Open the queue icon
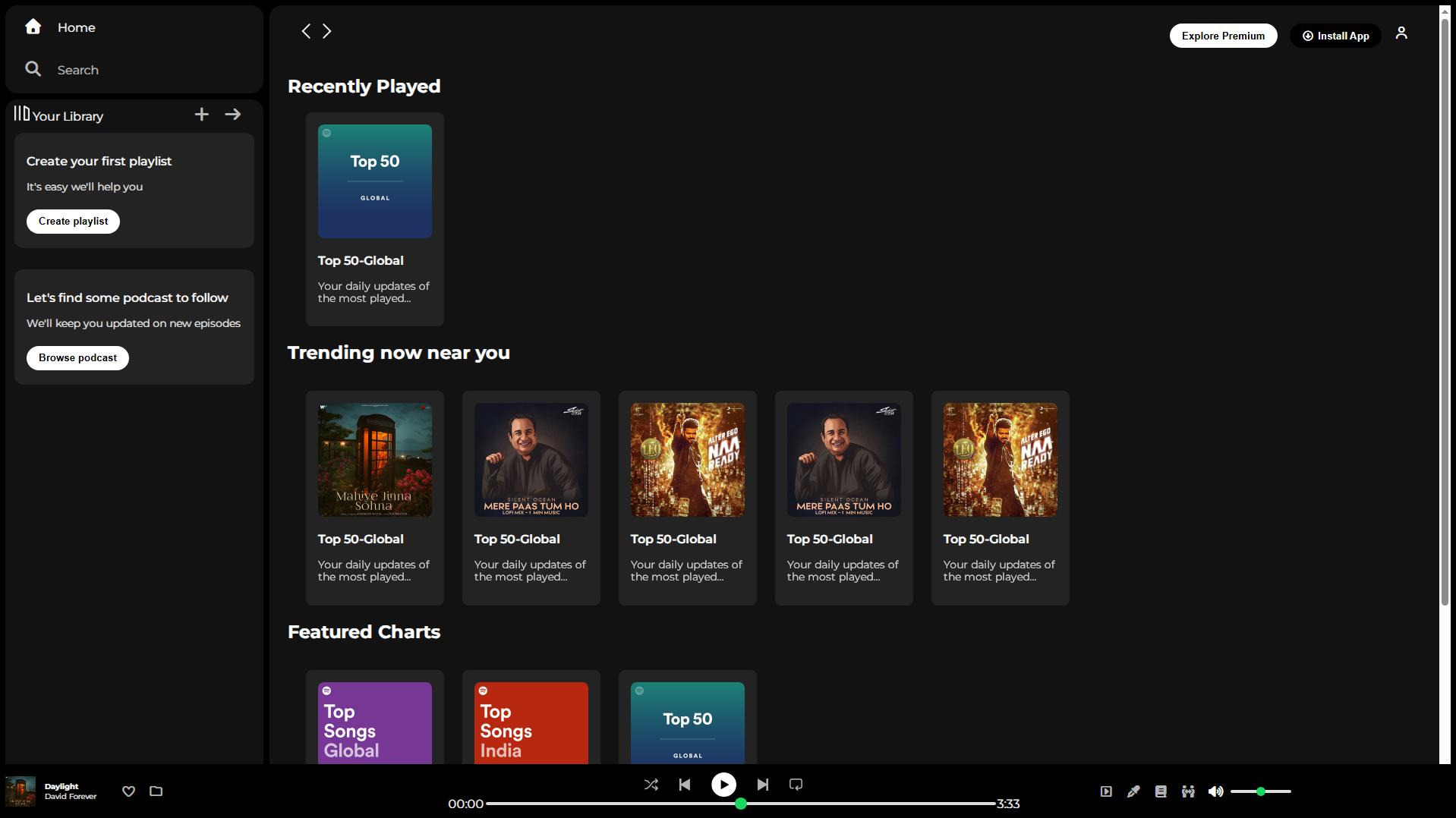Viewport: 1456px width, 818px height. pyautogui.click(x=1161, y=791)
